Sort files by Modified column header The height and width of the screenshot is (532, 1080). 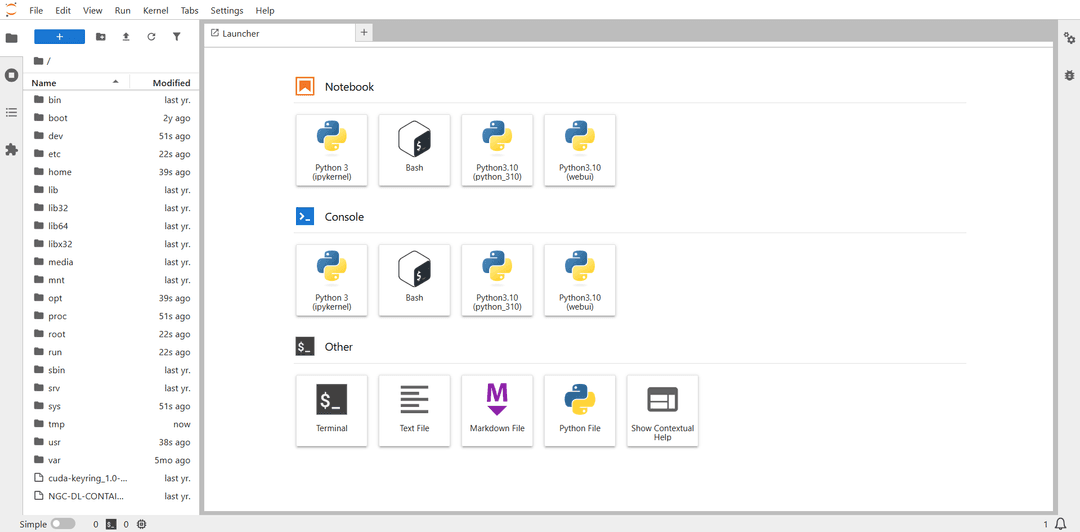click(163, 83)
